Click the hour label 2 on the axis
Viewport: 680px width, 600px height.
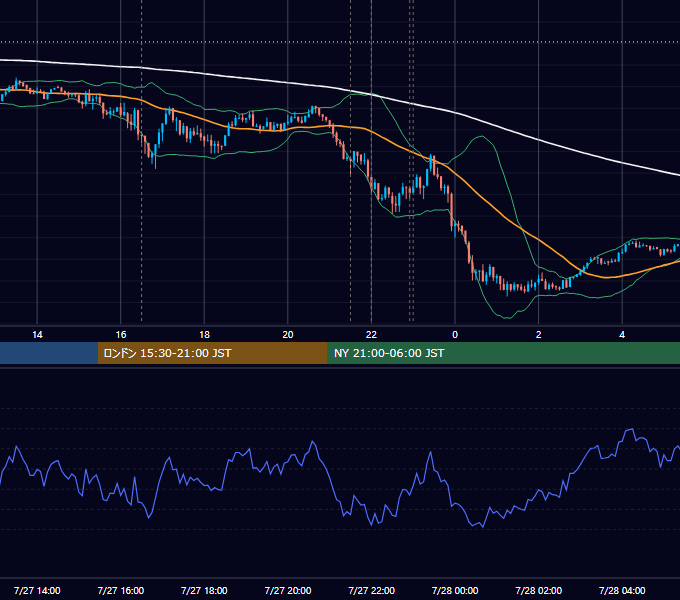(539, 335)
